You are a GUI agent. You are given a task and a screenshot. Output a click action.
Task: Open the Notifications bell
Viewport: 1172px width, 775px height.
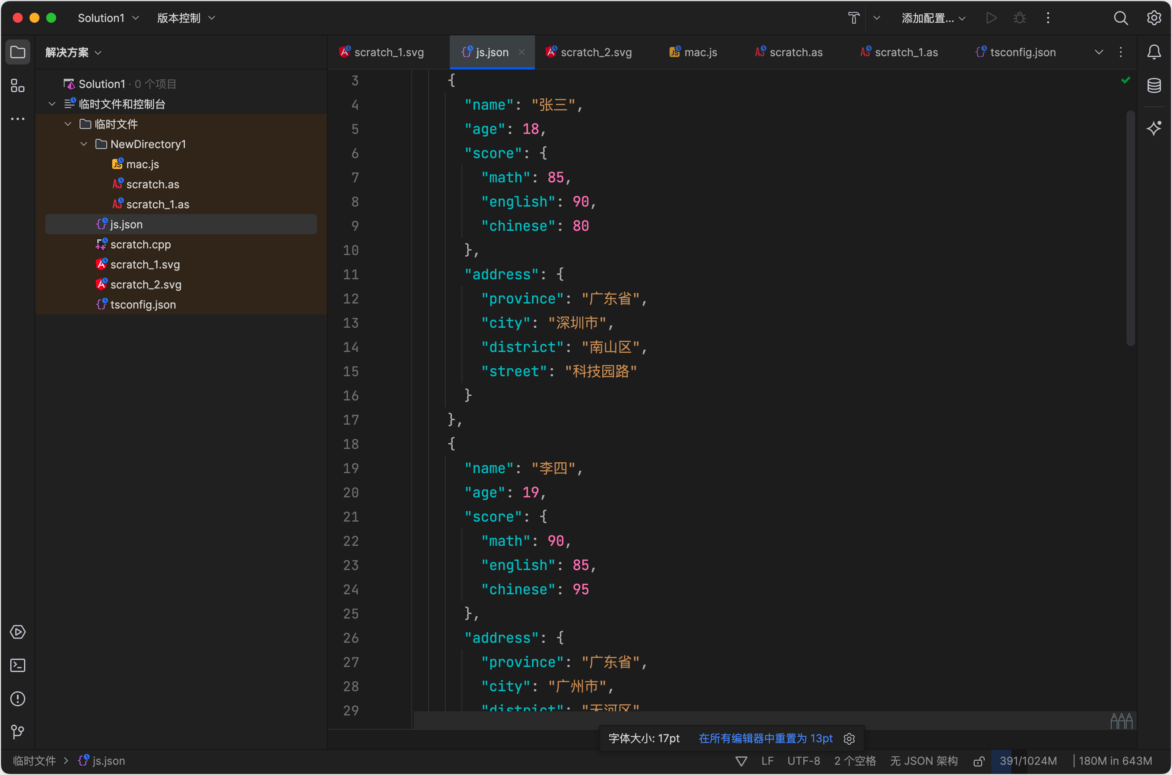click(1154, 52)
